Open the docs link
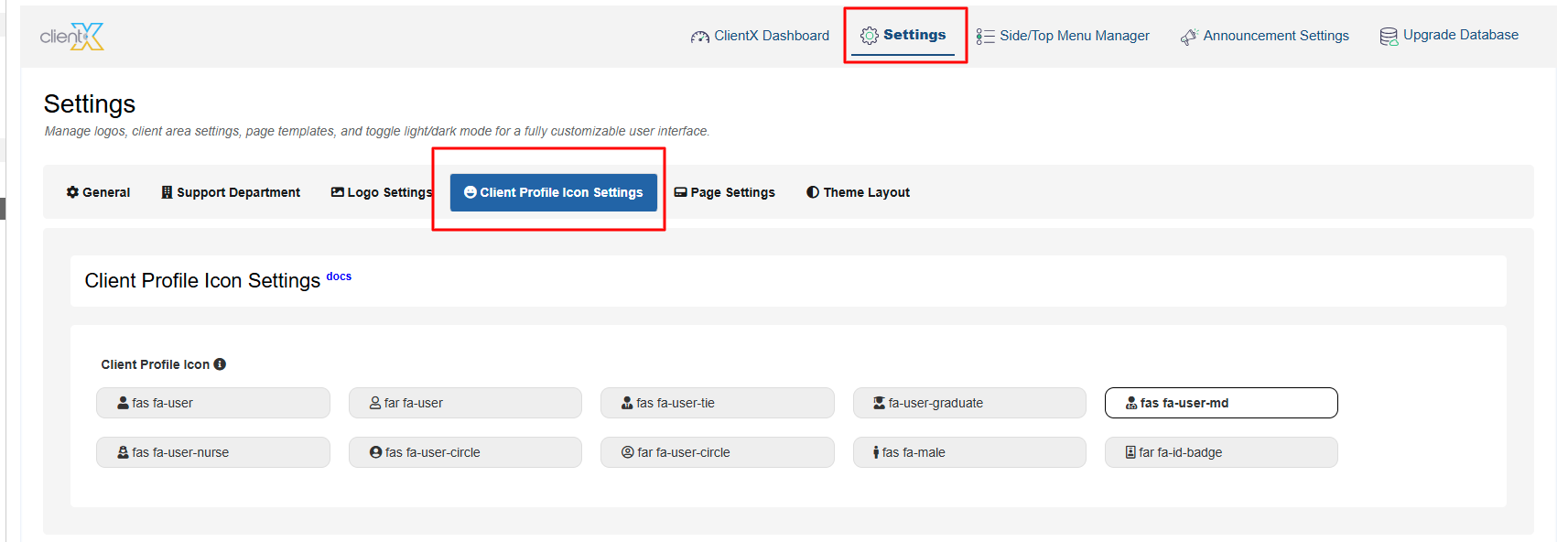The image size is (1568, 542). tap(339, 276)
